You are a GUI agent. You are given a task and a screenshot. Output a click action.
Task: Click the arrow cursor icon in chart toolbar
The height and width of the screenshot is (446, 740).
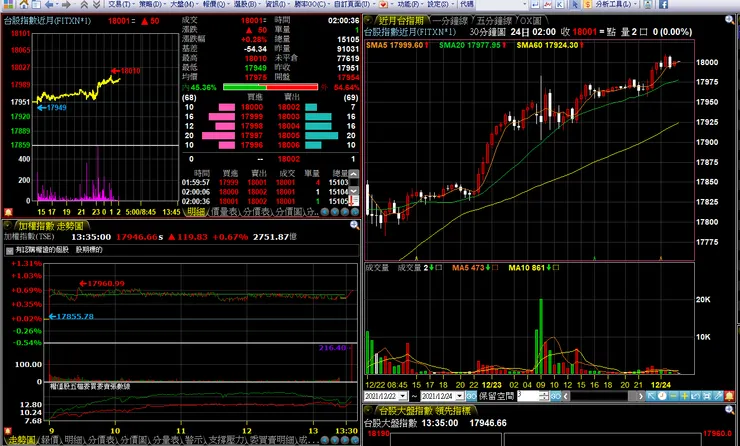click(651, 396)
